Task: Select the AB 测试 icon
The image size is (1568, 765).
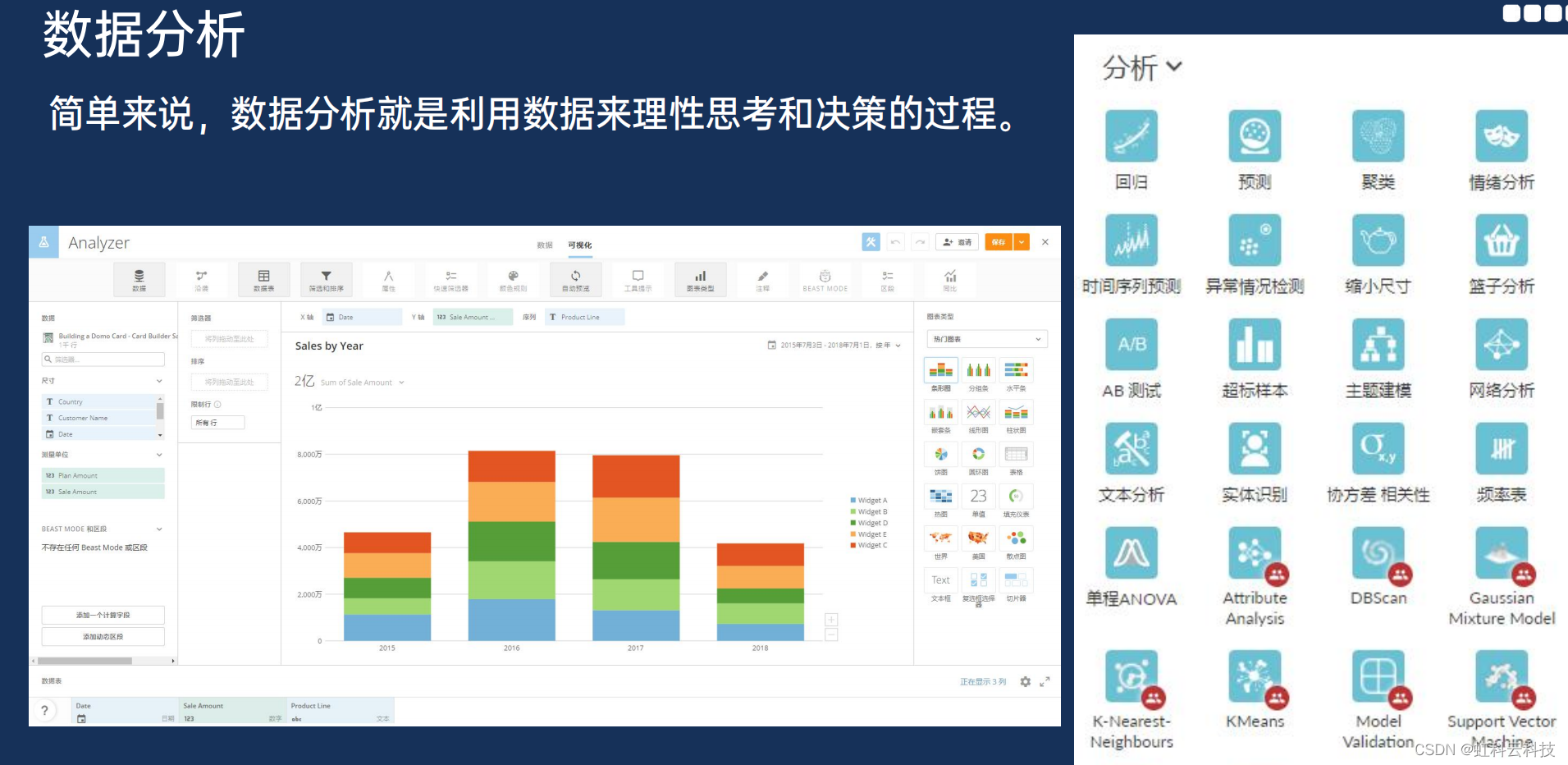Action: pos(1131,345)
